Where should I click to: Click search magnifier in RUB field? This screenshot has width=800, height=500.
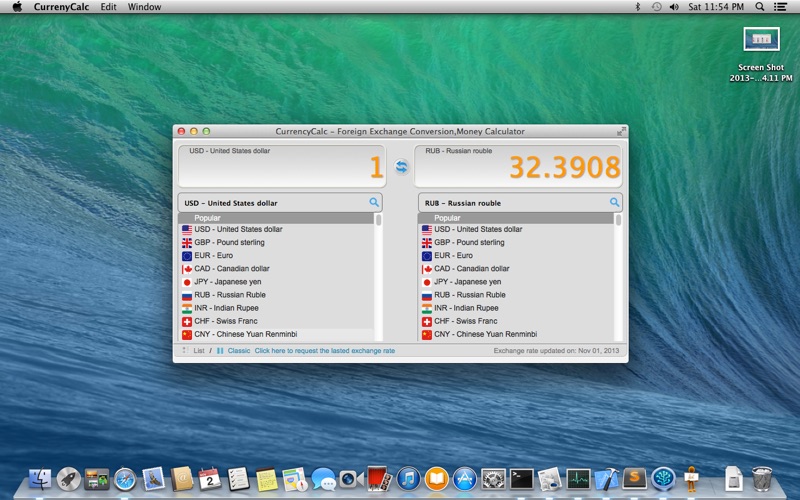[614, 203]
